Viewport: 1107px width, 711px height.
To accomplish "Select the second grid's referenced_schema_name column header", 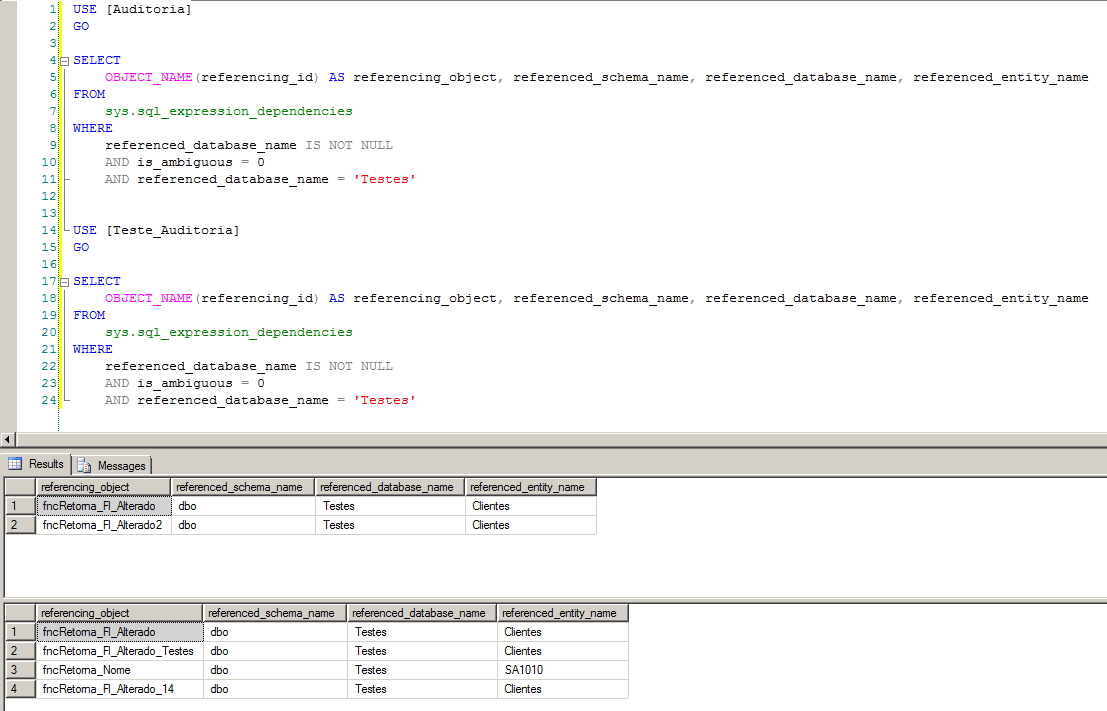I will [x=275, y=613].
